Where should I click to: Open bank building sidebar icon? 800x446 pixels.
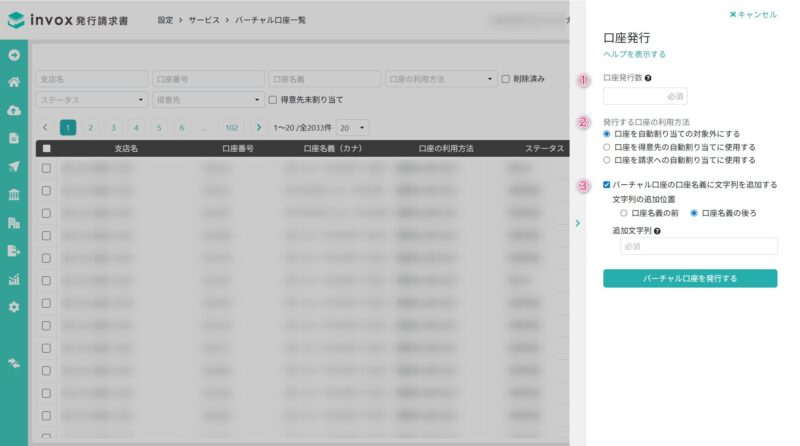click(14, 194)
